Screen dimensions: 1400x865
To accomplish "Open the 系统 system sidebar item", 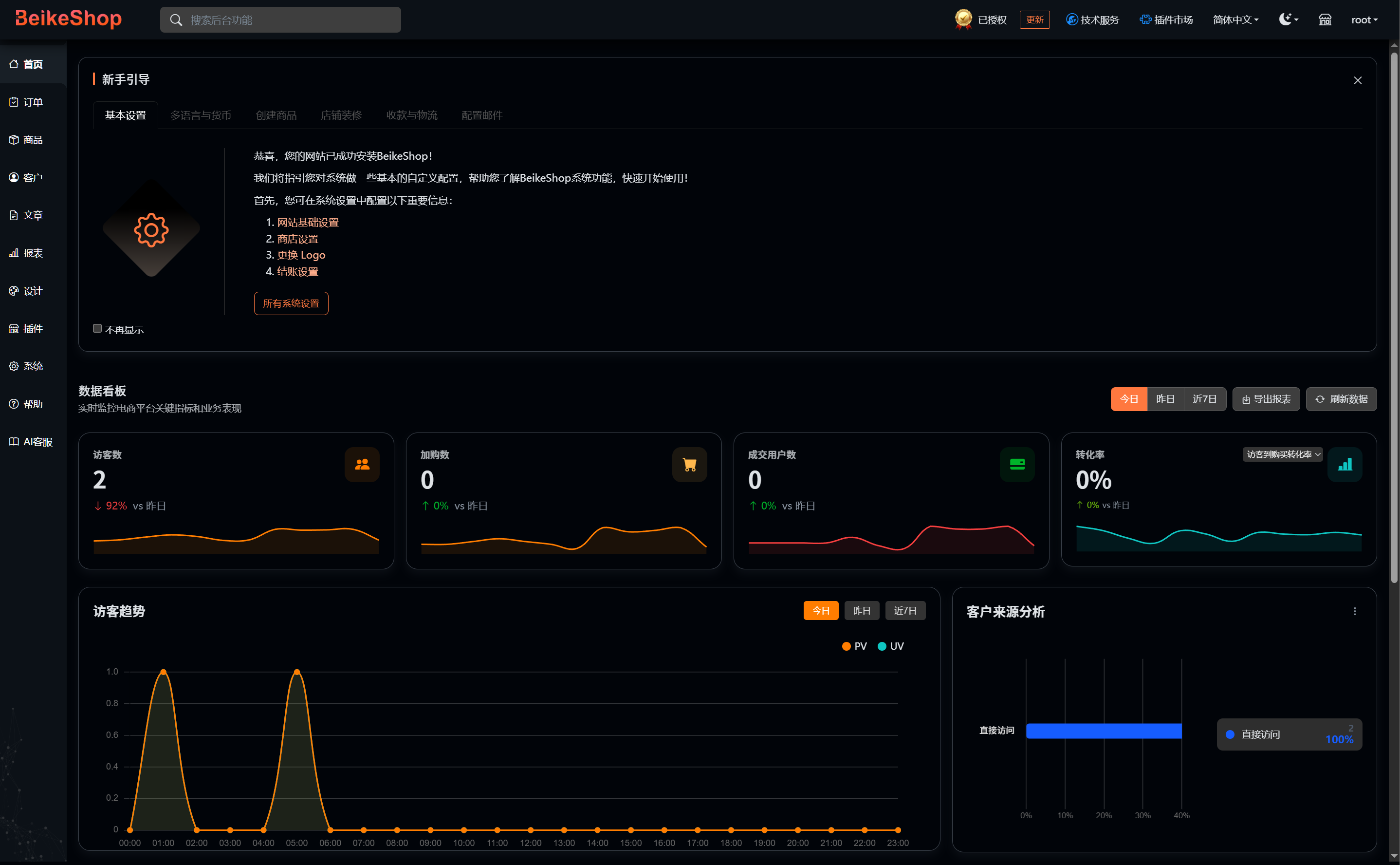I will click(x=33, y=366).
